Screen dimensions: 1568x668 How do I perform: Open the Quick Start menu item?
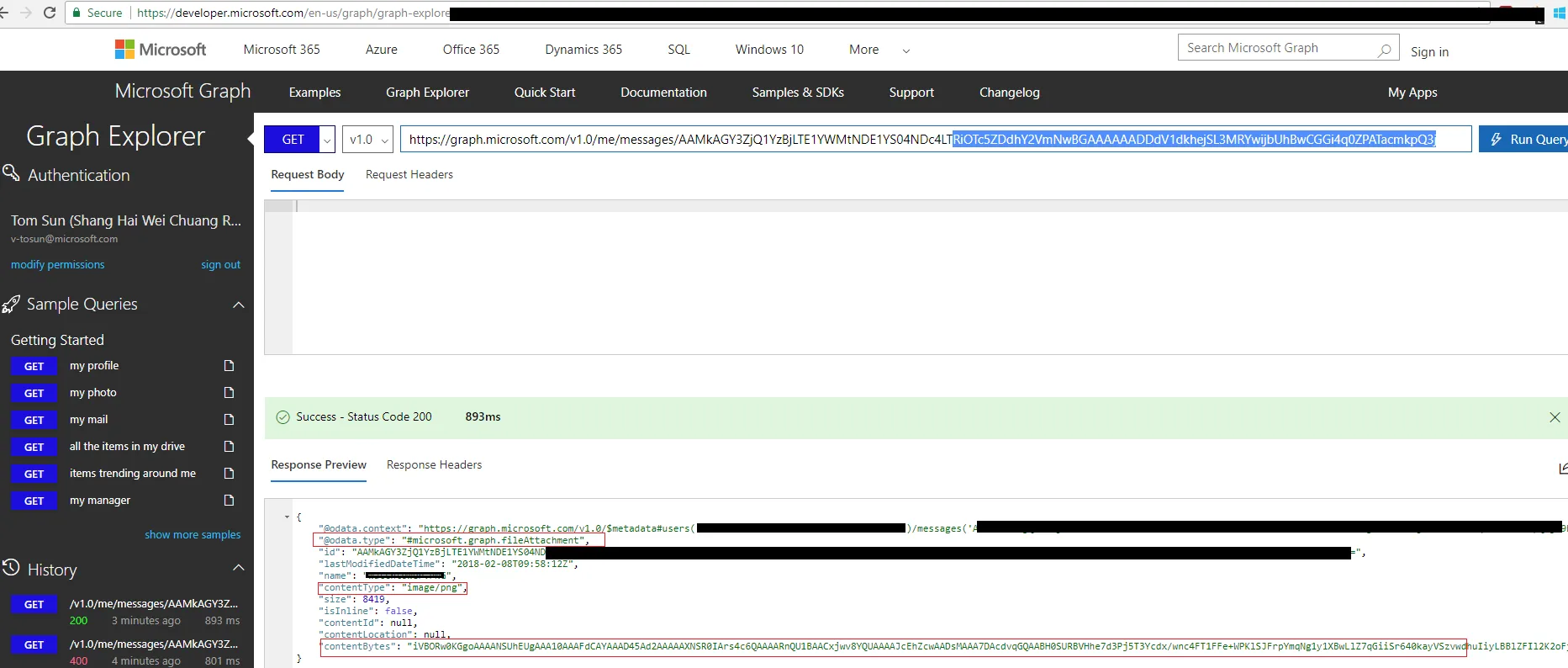(x=545, y=93)
